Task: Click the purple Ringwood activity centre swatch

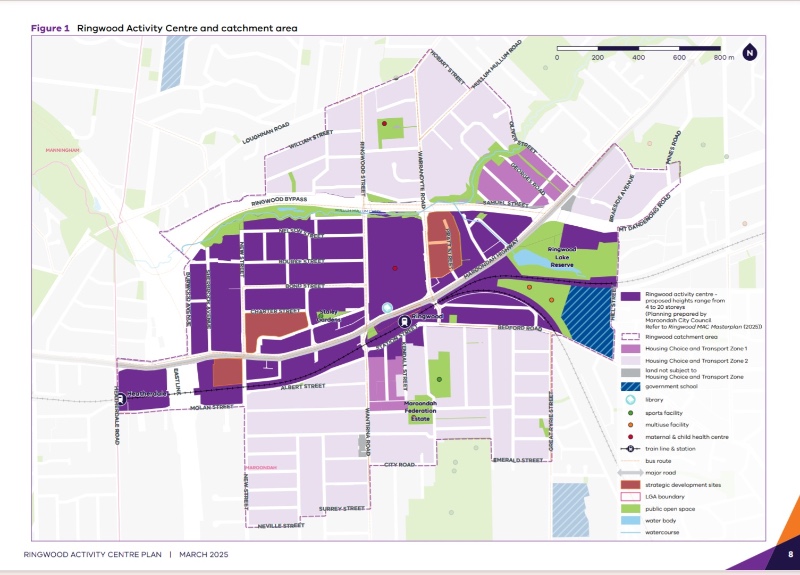Action: tap(631, 297)
